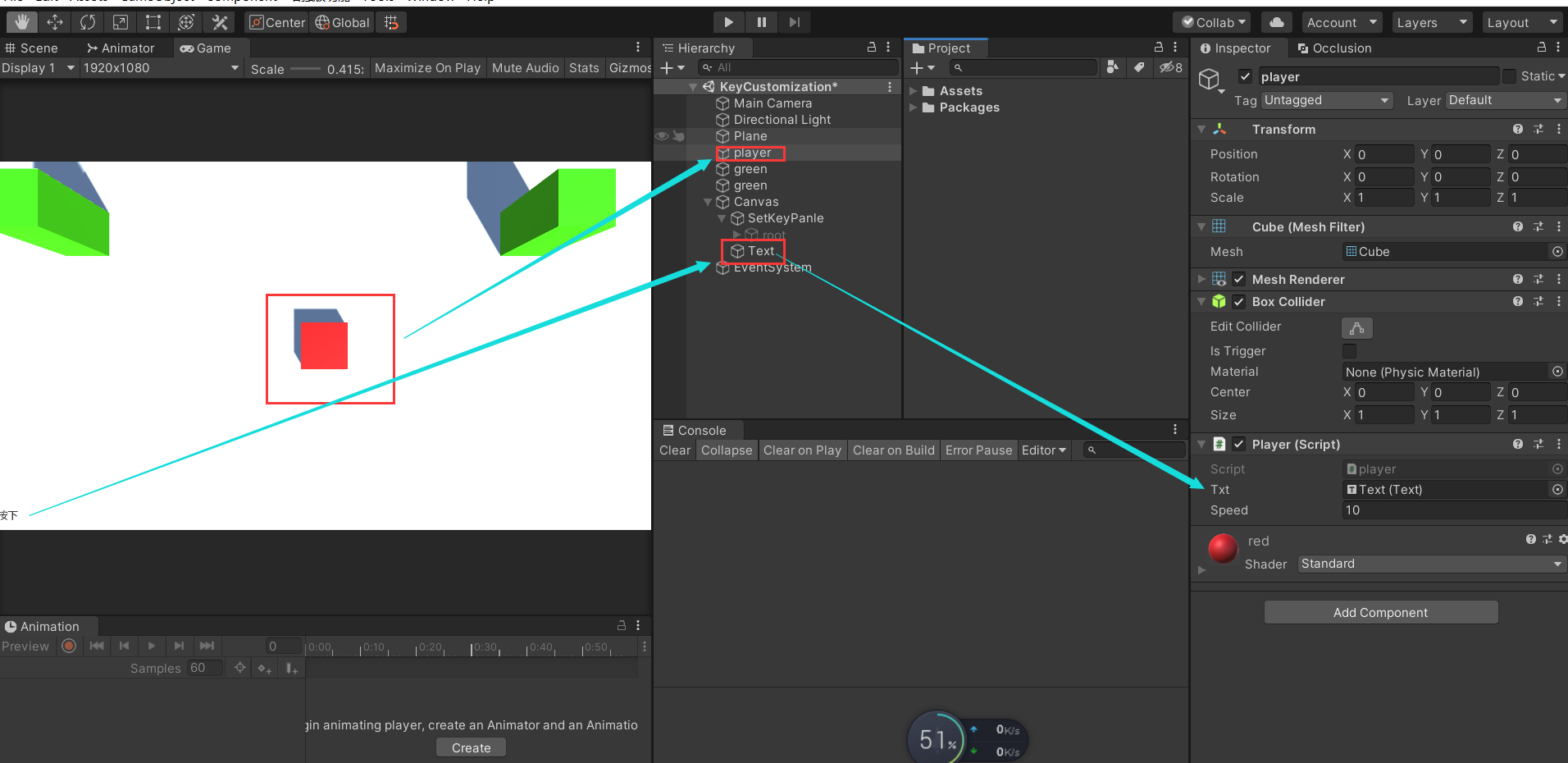Screen dimensions: 1568x763
Task: Click the Pause button
Action: tap(760, 22)
